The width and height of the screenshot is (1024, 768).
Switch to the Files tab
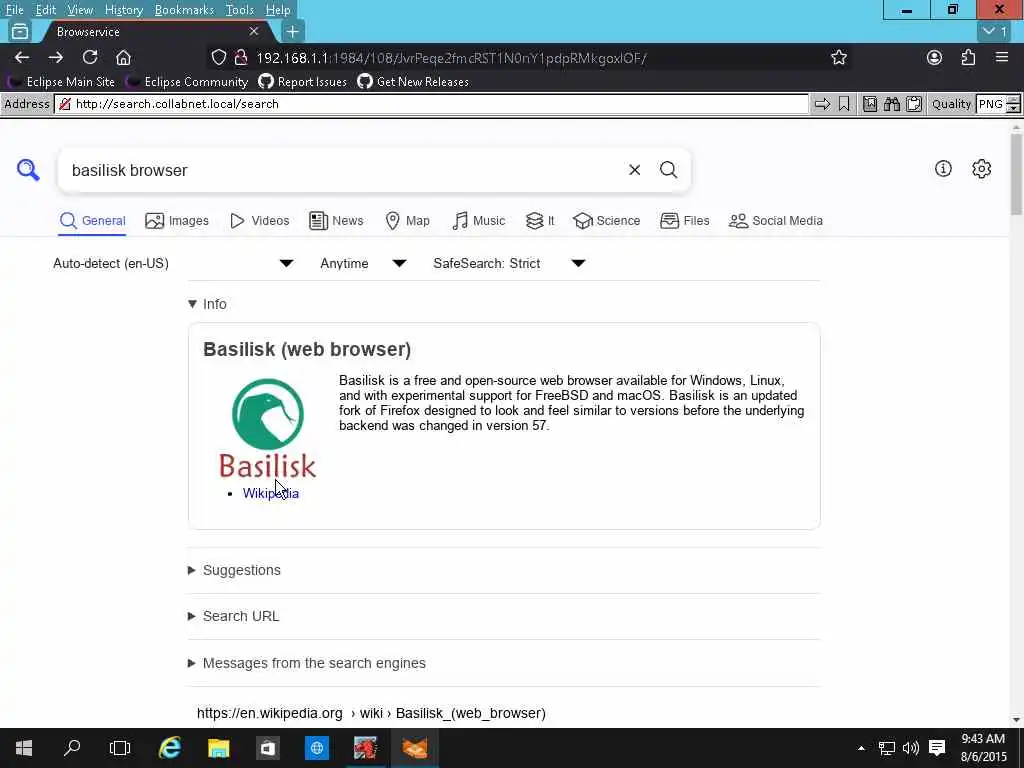684,221
